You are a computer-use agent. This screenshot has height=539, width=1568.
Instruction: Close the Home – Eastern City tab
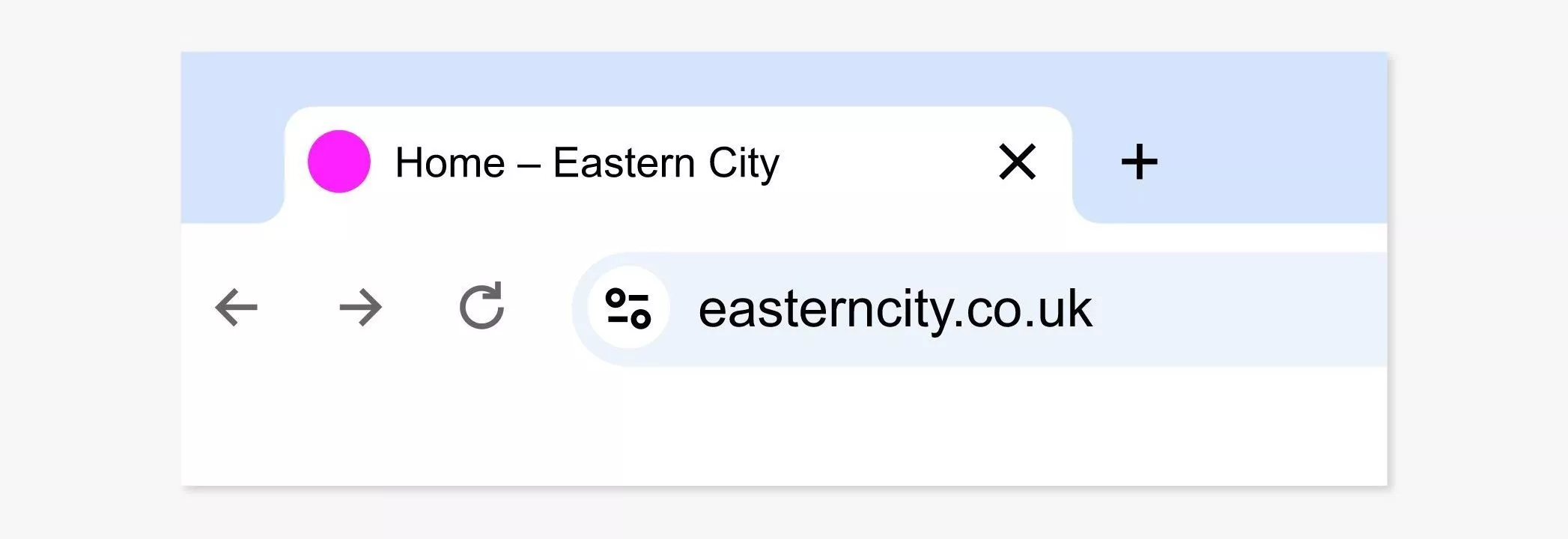pyautogui.click(x=1018, y=162)
